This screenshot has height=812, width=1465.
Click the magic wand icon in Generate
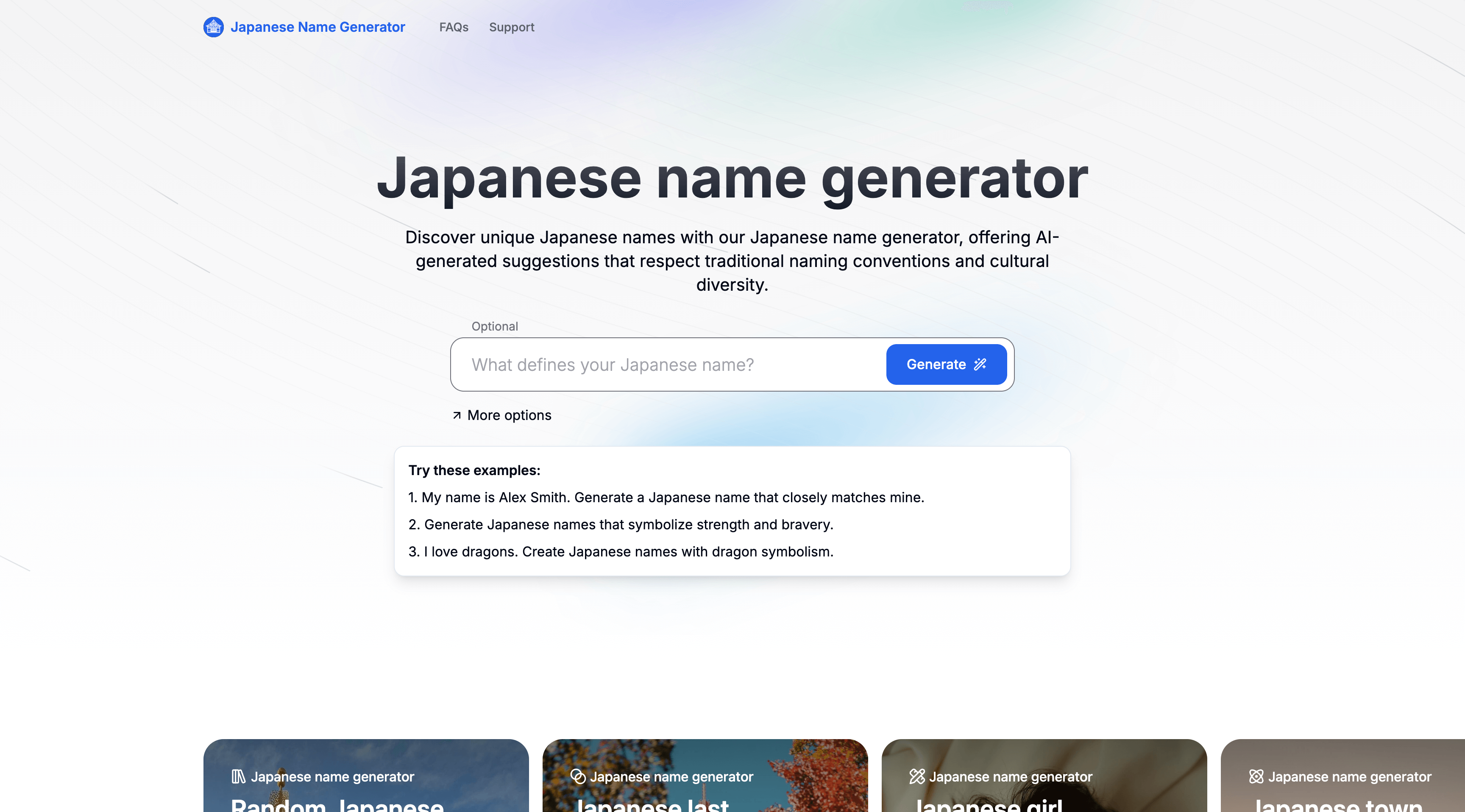pos(980,364)
